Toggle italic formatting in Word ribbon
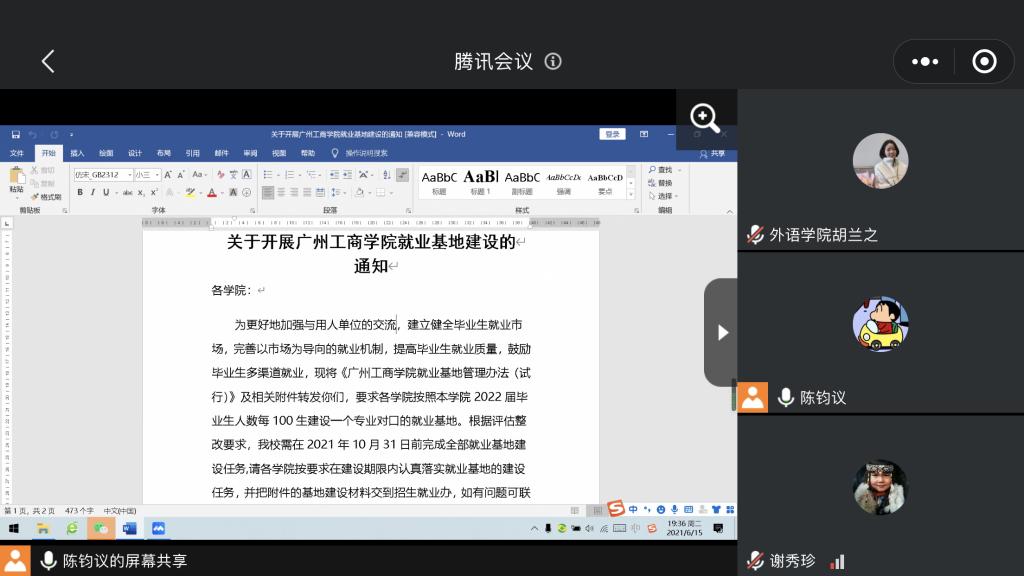The image size is (1024, 576). [x=93, y=192]
